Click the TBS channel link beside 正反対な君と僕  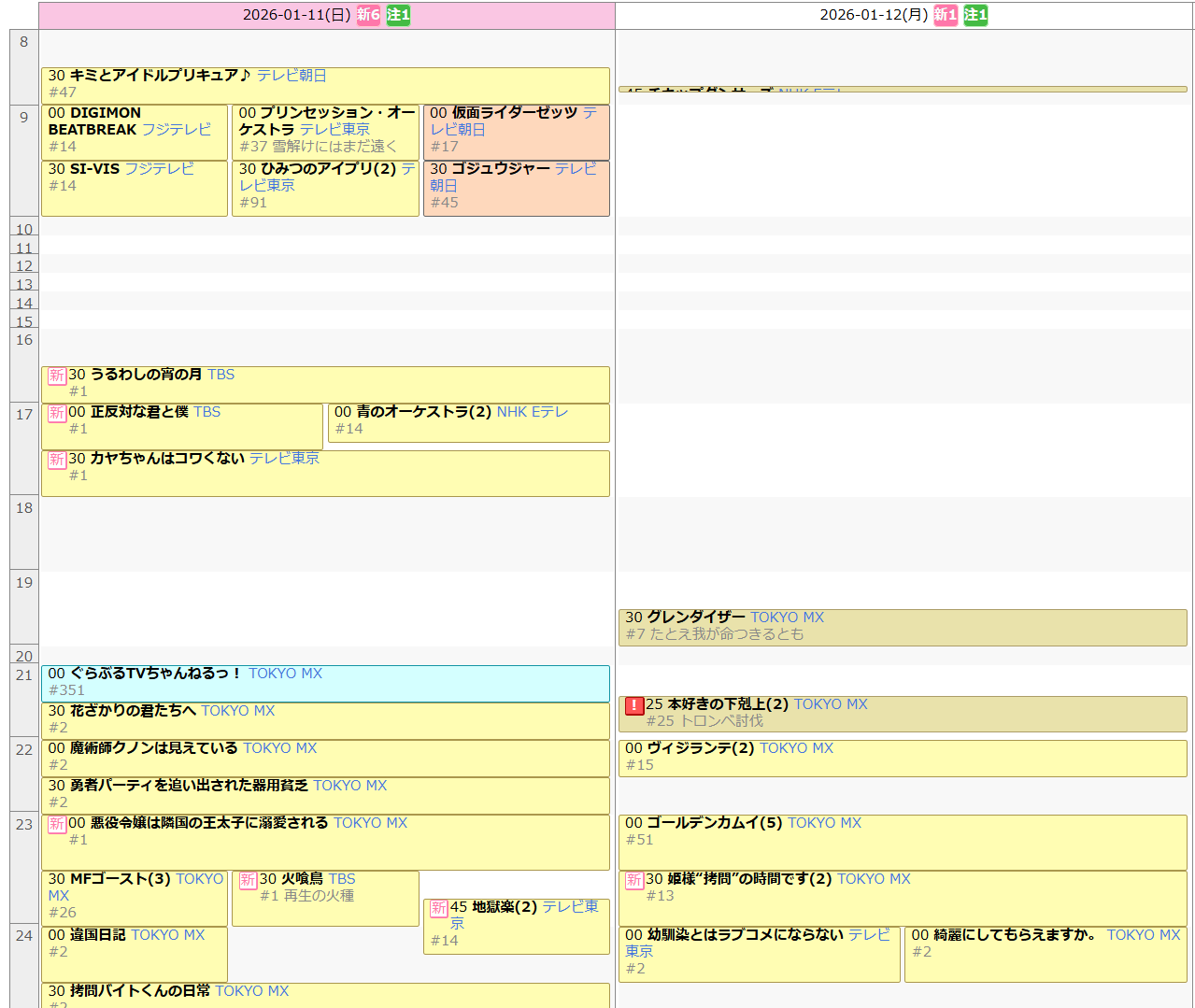[206, 412]
